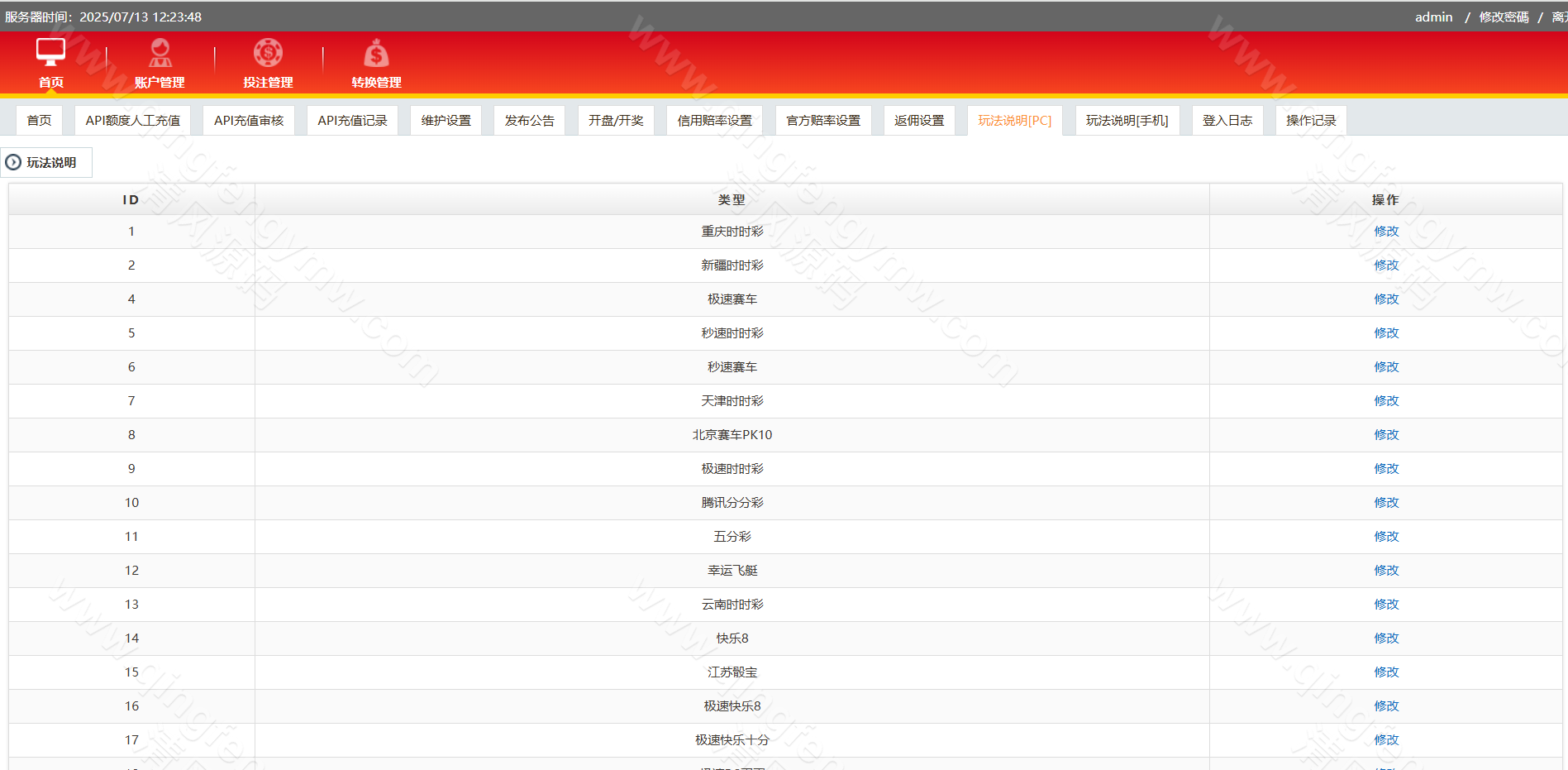This screenshot has width=1568, height=770.
Task: Open 转换管理 money bag icon
Action: point(376,54)
